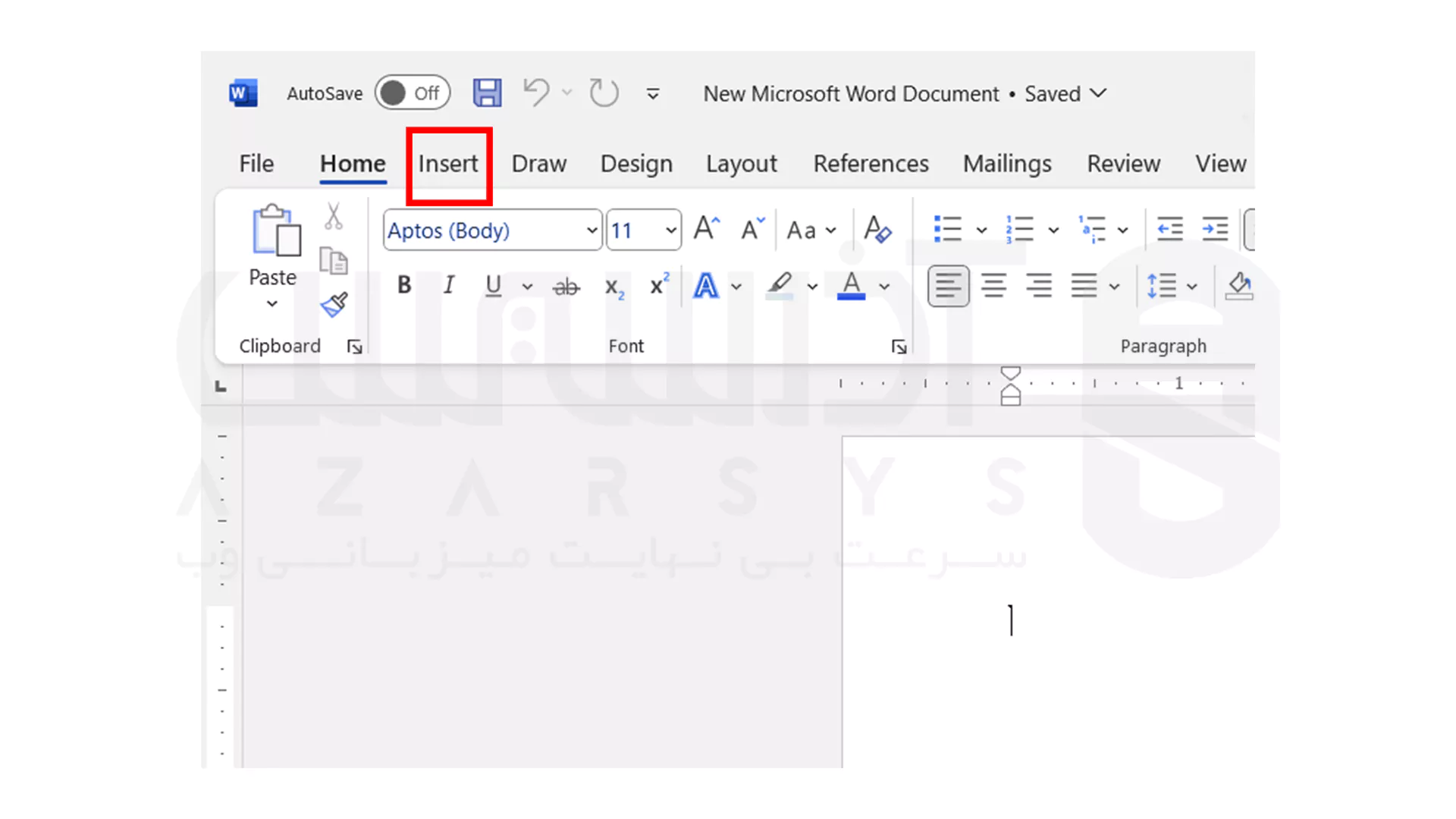Align text left

tap(949, 286)
